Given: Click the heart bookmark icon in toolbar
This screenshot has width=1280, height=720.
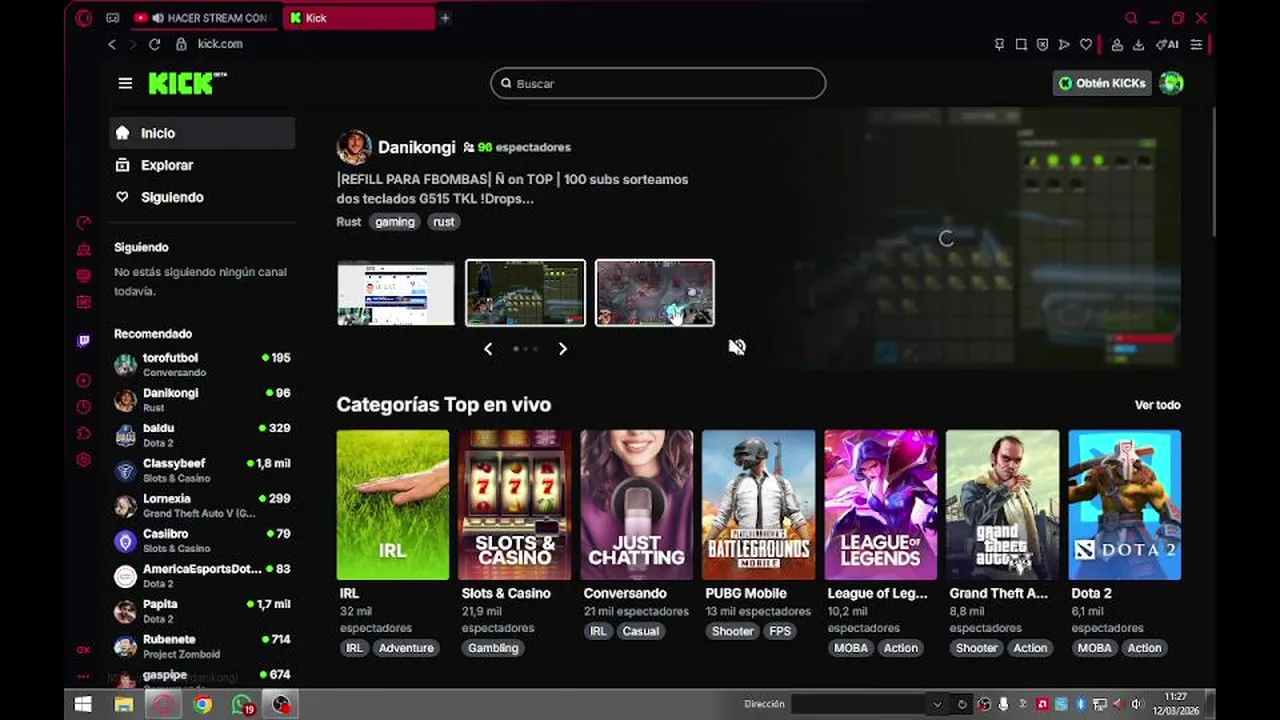Looking at the screenshot, I should [1086, 44].
